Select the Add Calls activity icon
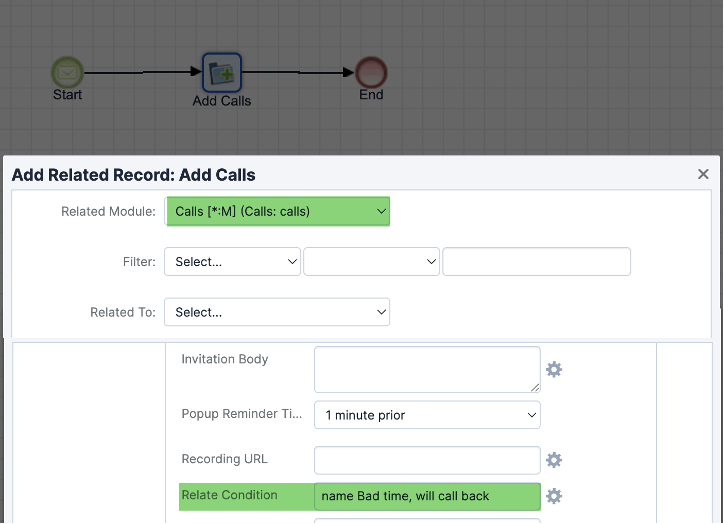 click(x=222, y=73)
